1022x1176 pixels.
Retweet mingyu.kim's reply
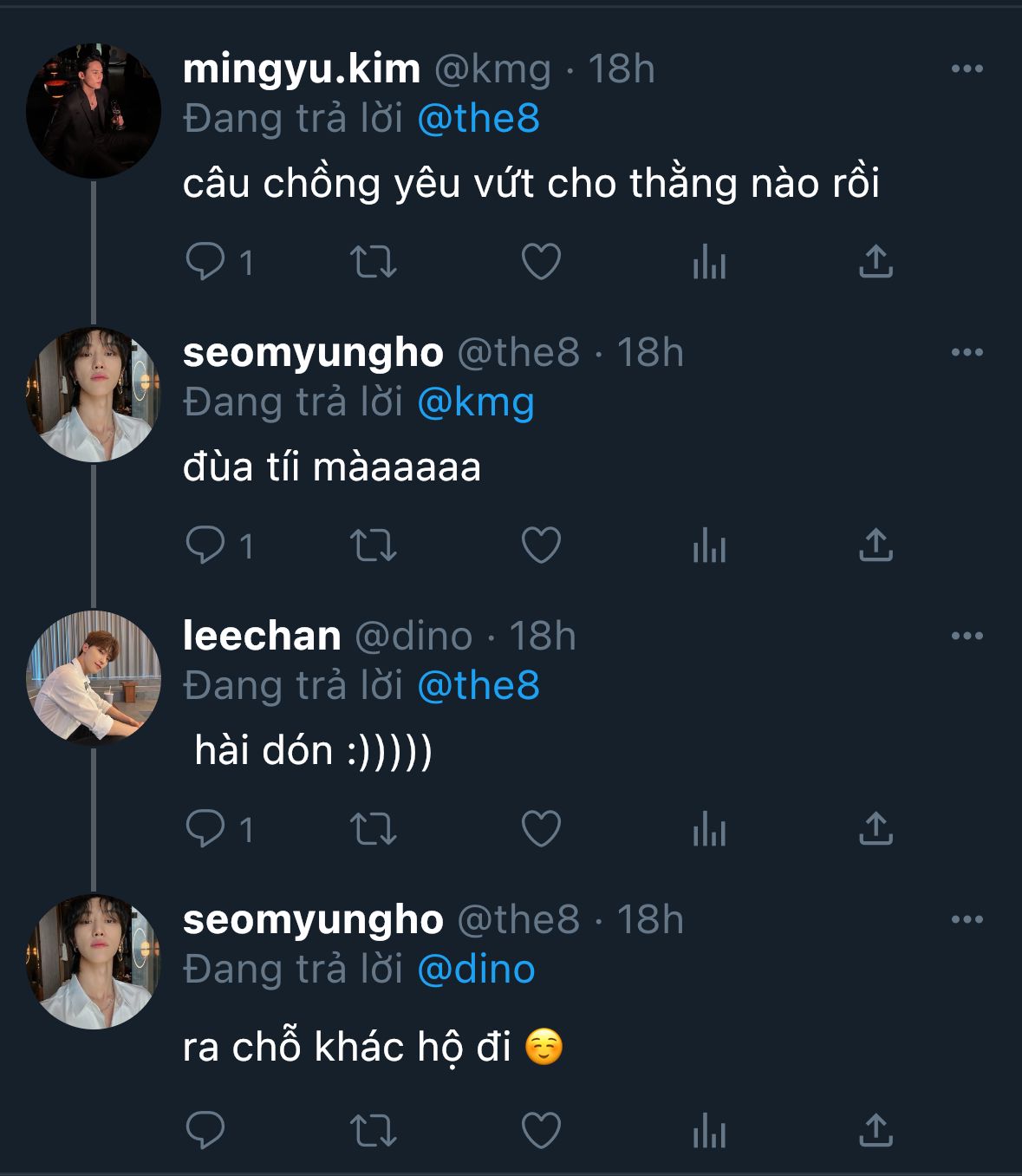tap(373, 261)
